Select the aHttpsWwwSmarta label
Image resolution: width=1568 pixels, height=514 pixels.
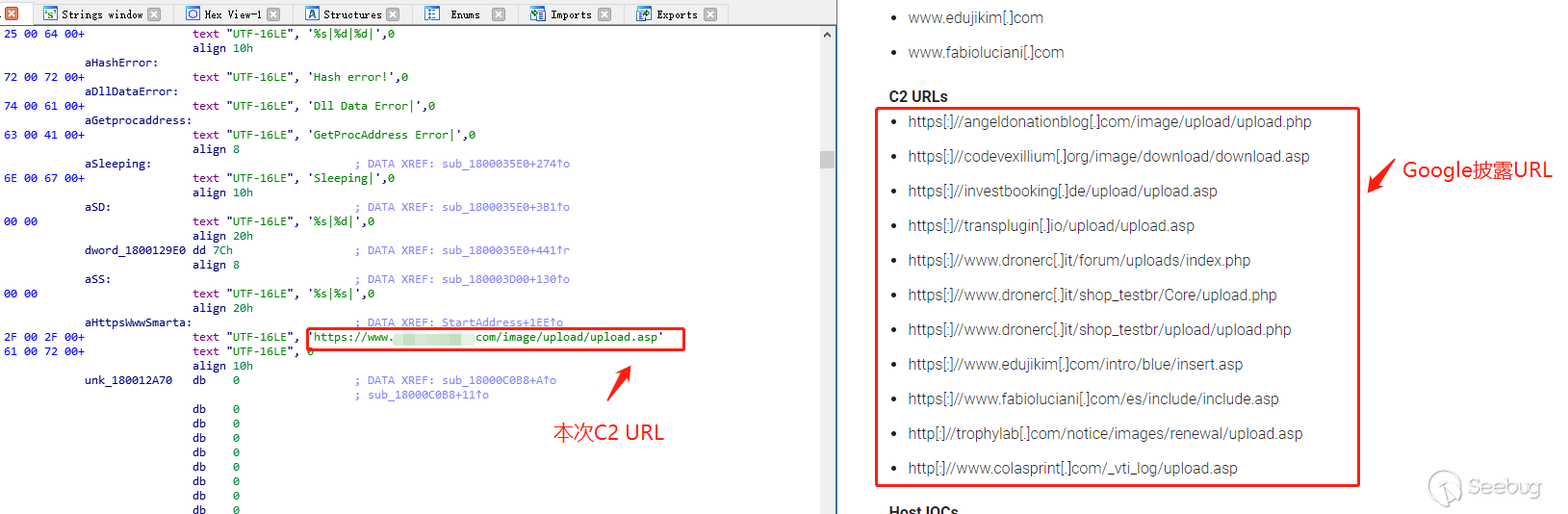138,322
